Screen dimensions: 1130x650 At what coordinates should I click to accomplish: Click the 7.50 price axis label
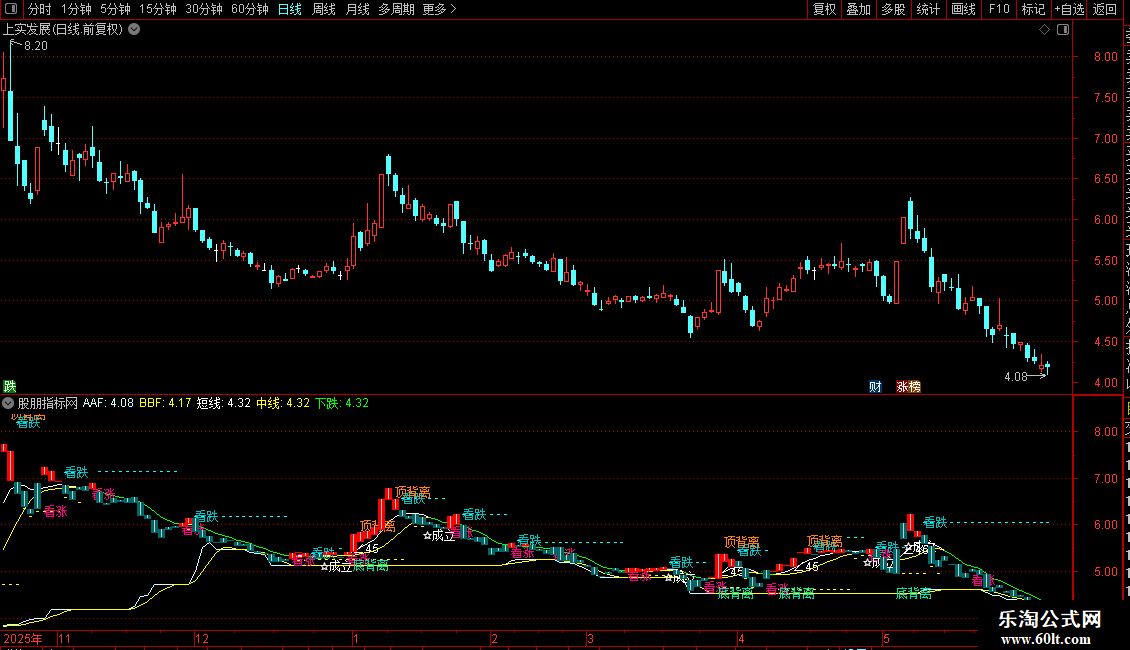[x=1105, y=98]
